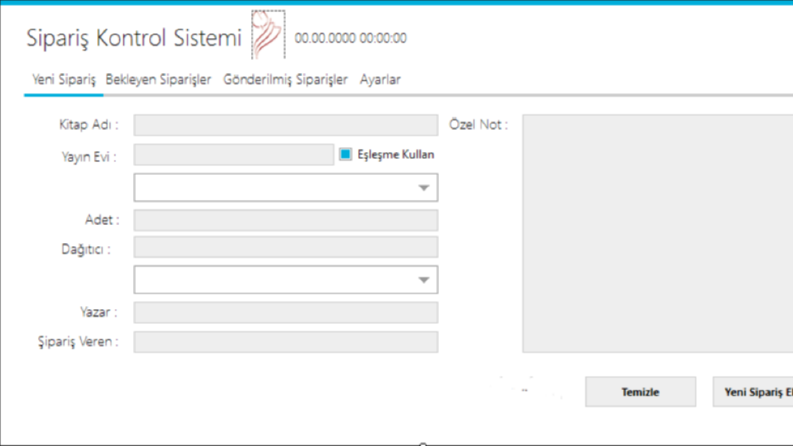Open the Yeni Sipariş tab
This screenshot has height=446, width=793.
tap(64, 79)
